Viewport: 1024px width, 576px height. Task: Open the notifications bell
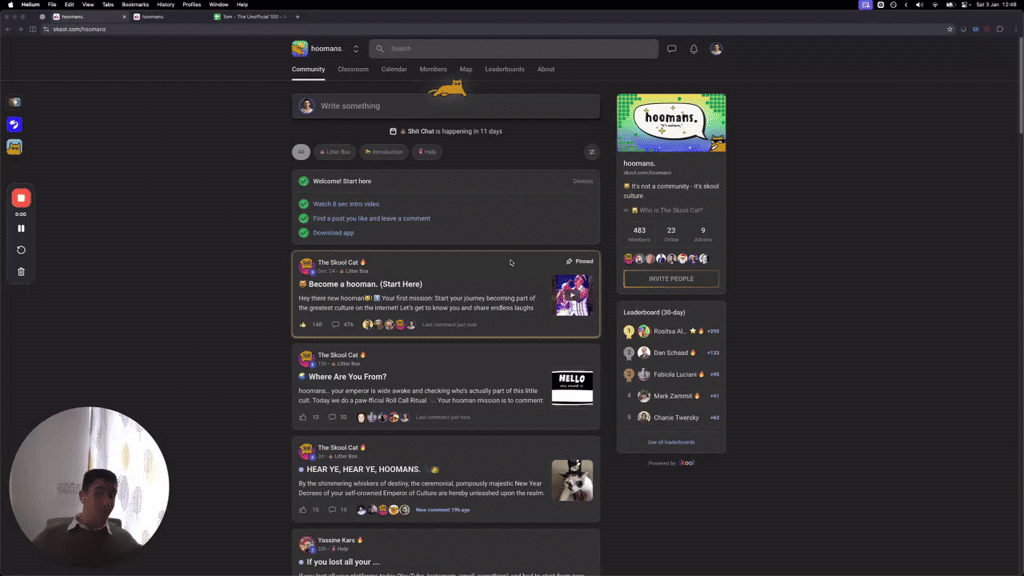tap(694, 48)
